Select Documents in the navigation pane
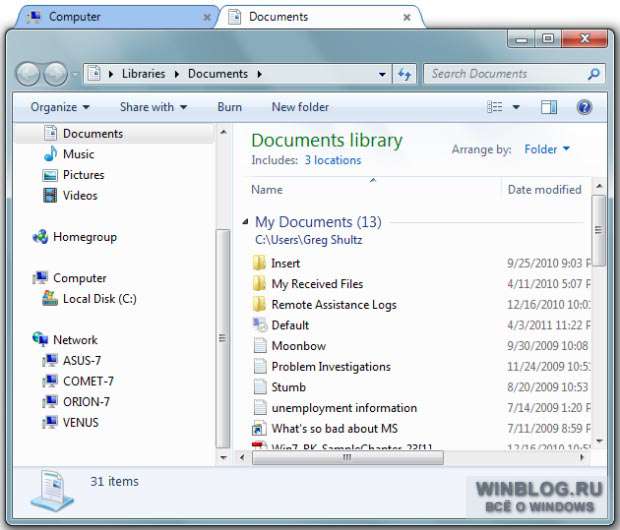Image resolution: width=620 pixels, height=530 pixels. 114,134
